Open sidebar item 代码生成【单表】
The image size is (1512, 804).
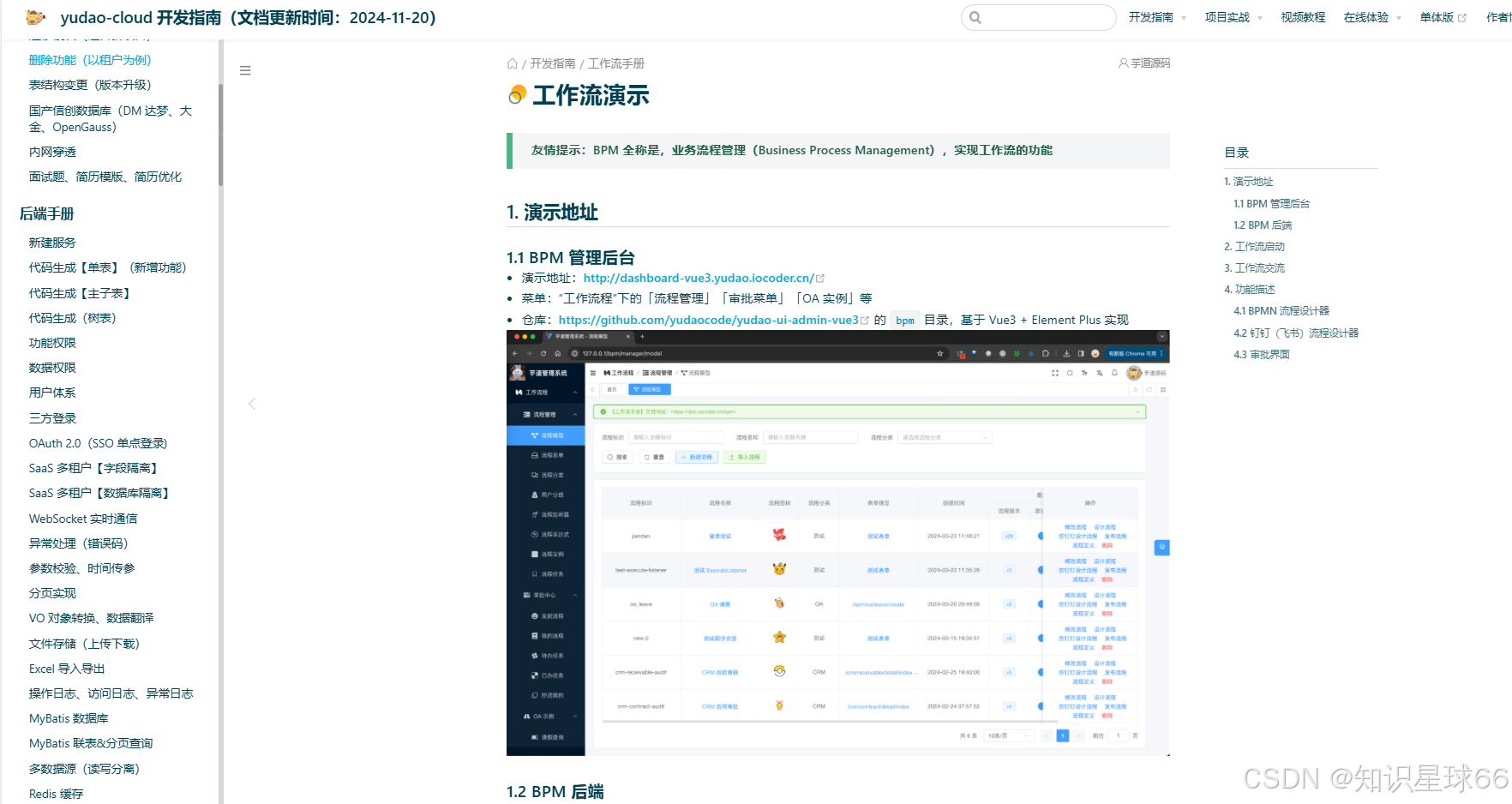[x=108, y=267]
